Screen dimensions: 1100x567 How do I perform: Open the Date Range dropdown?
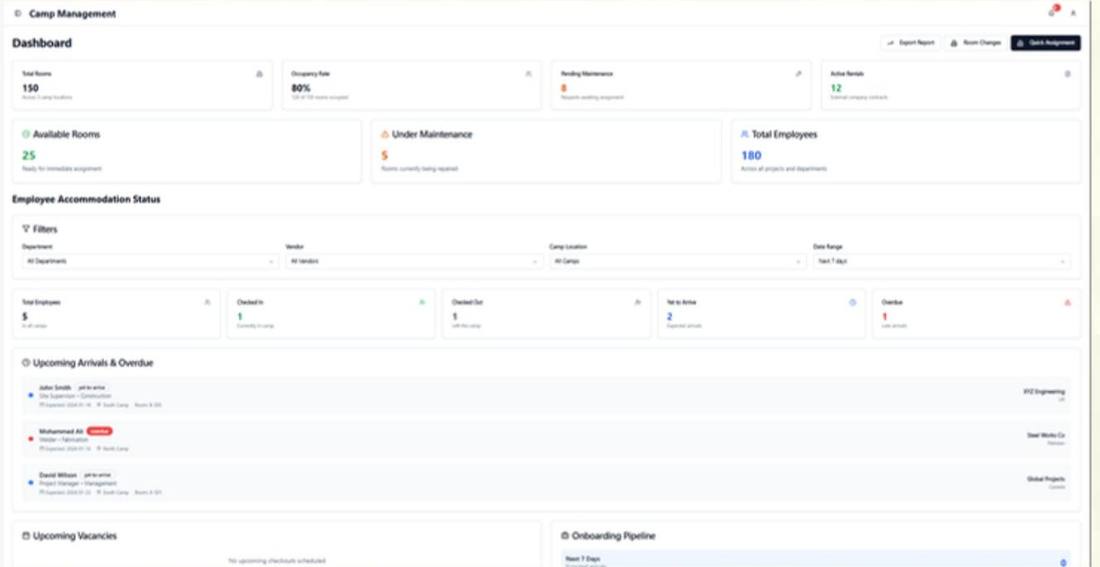coord(941,261)
